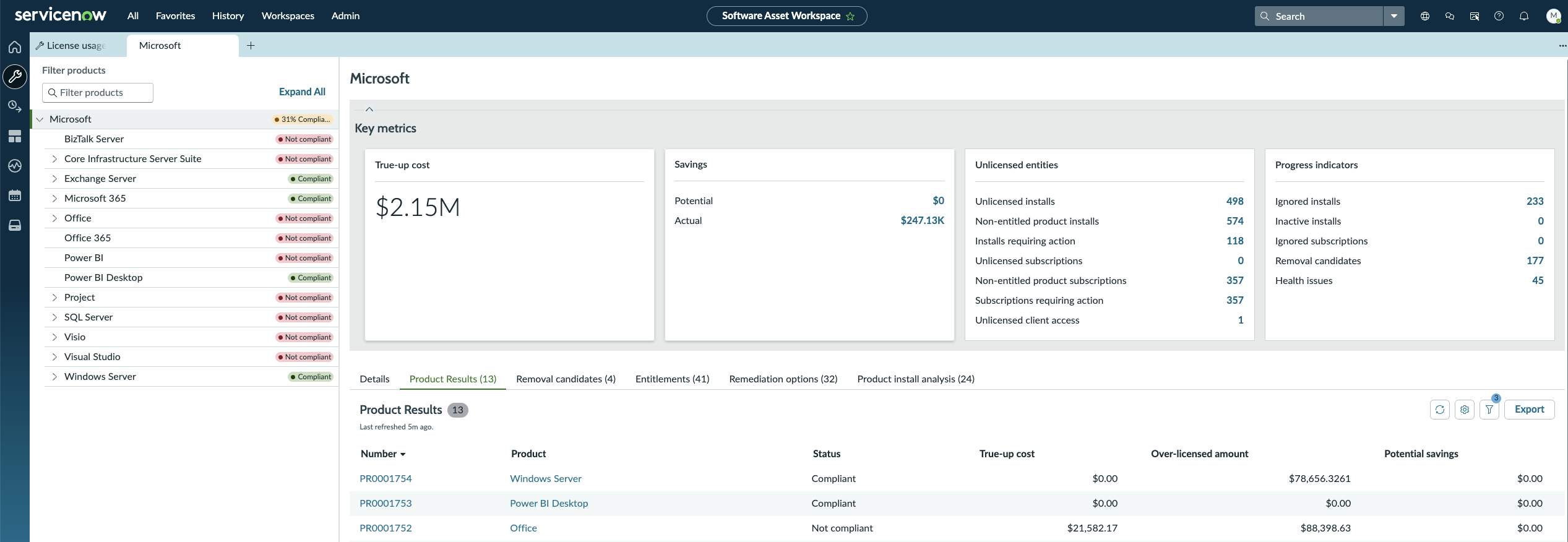This screenshot has height=542, width=1568.
Task: Open the Windows Server link in results table
Action: 546,478
